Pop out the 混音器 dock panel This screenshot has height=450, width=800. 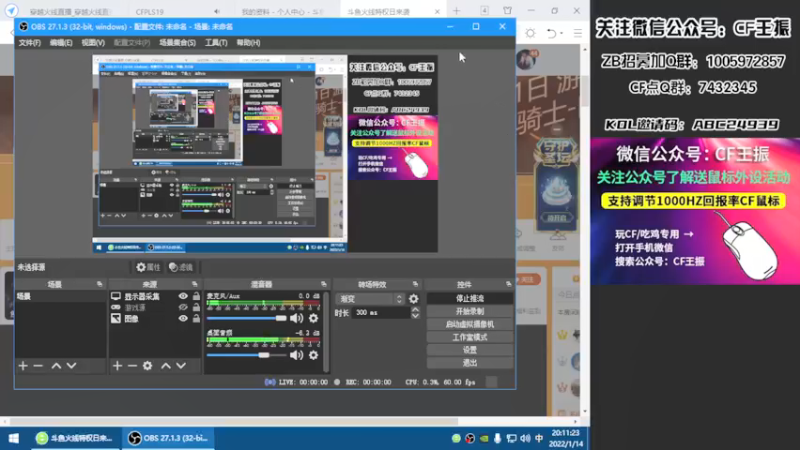click(323, 284)
